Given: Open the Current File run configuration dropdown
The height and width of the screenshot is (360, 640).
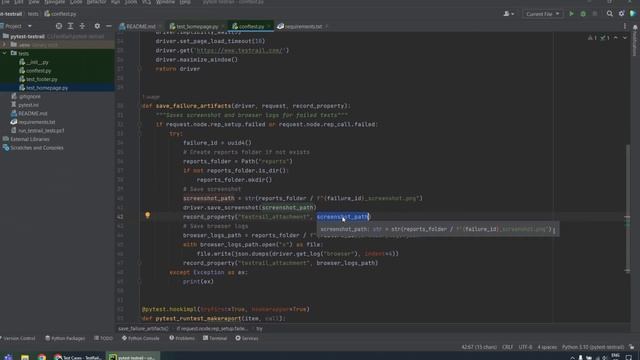Looking at the screenshot, I should click(x=542, y=14).
